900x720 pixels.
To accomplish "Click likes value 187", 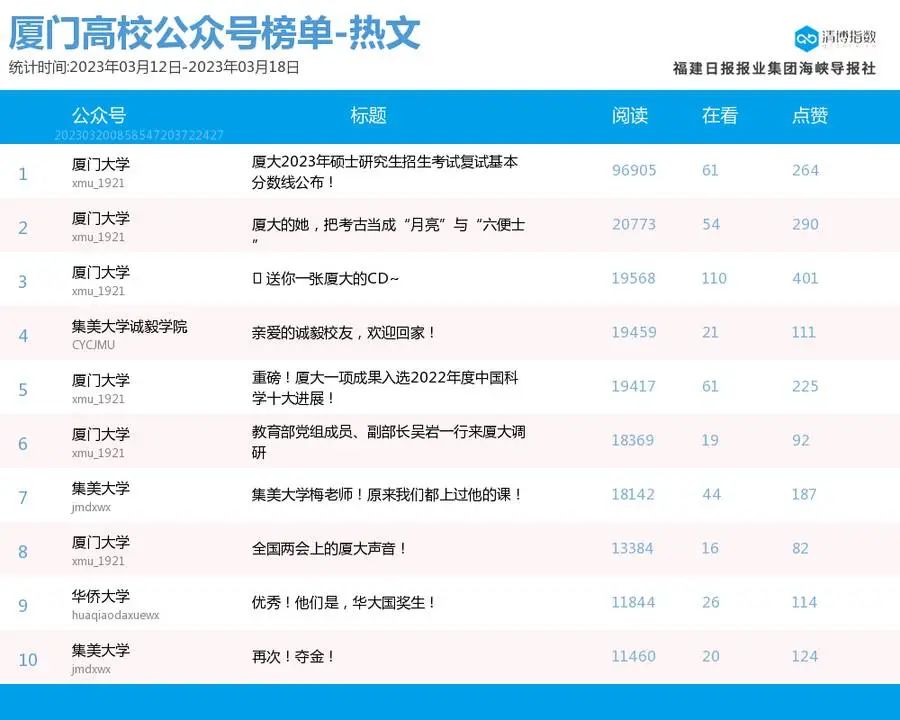I will pos(804,494).
